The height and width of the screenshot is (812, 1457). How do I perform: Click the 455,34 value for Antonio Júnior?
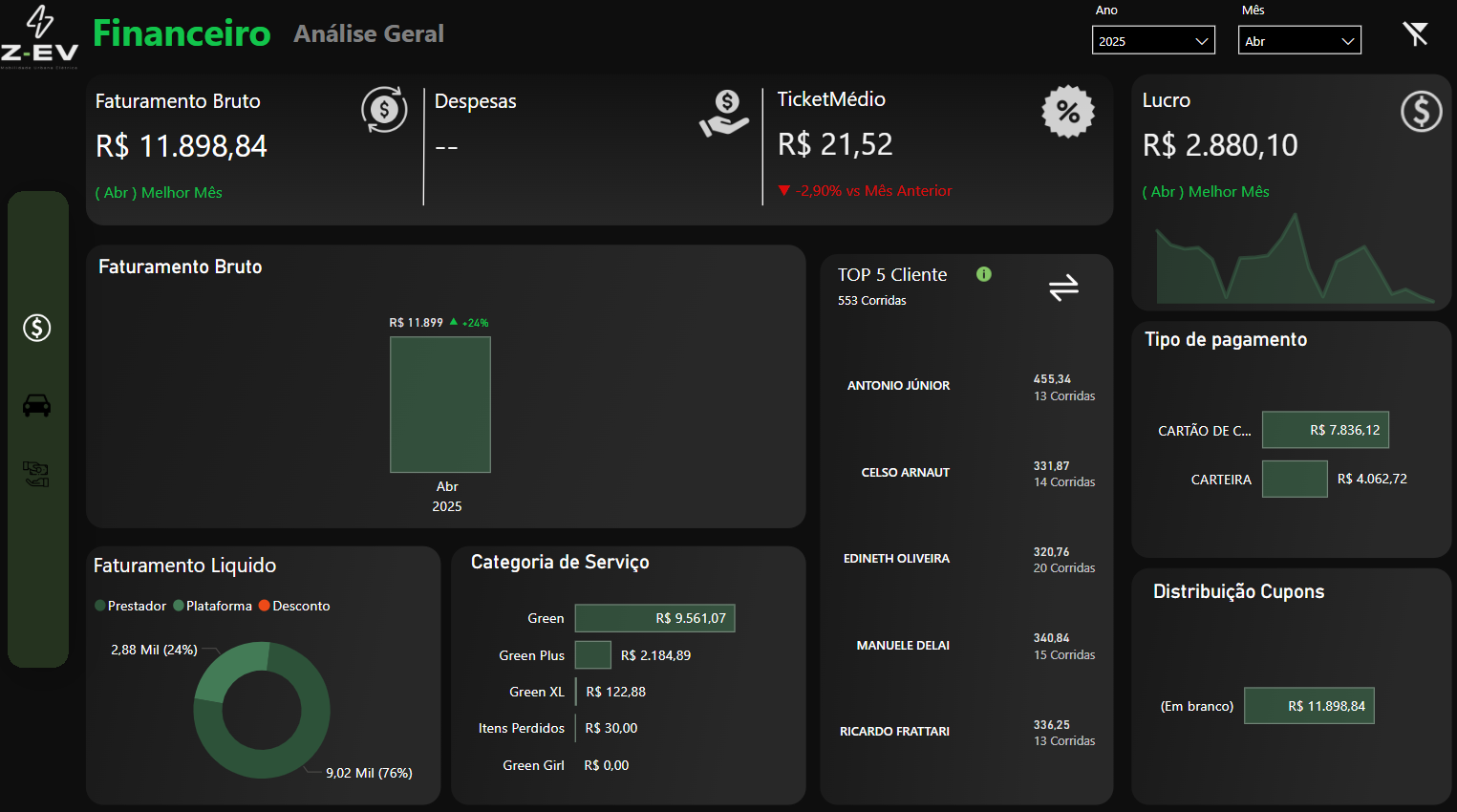click(1052, 379)
